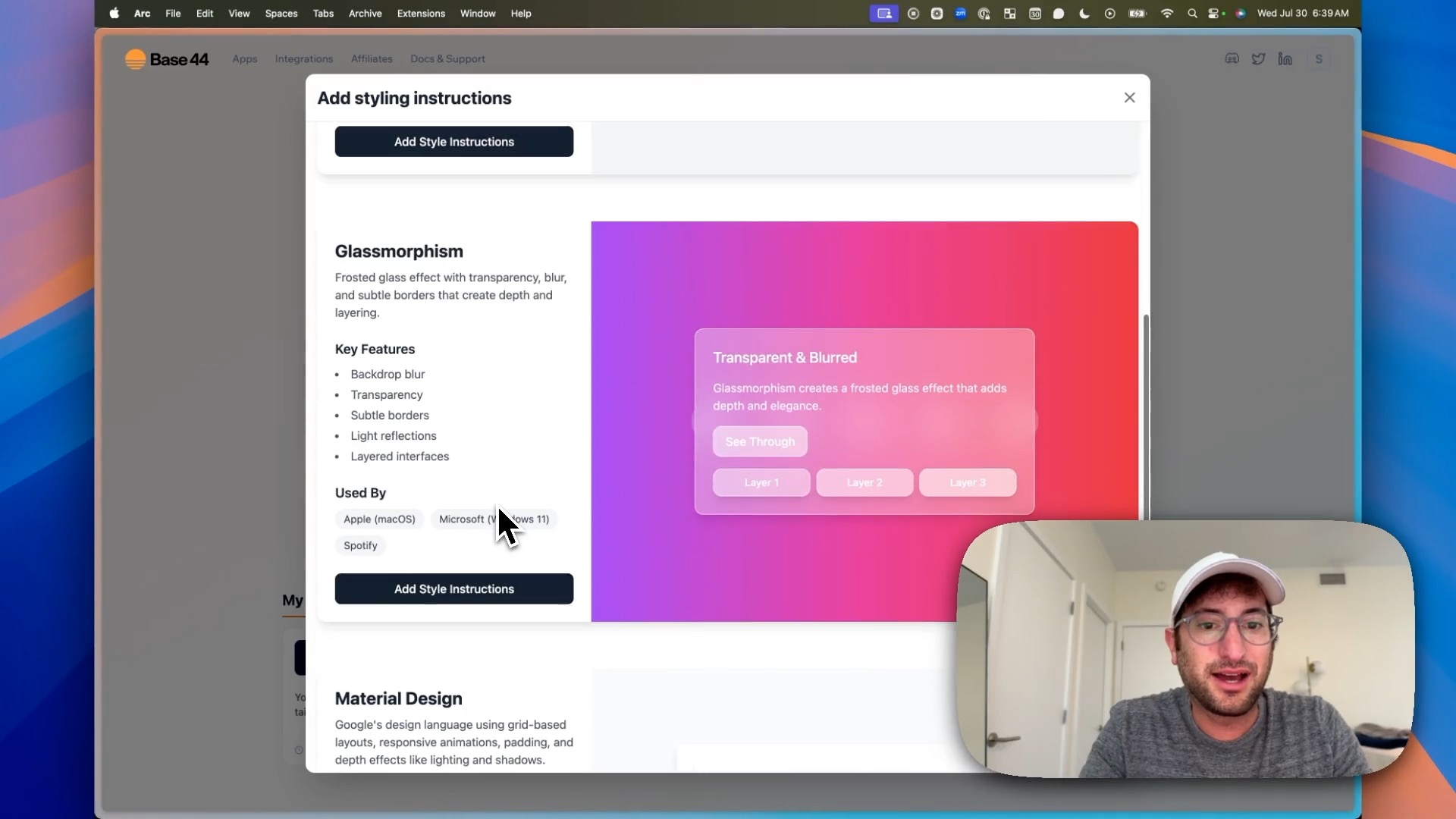Image resolution: width=1456 pixels, height=819 pixels.
Task: Click the date and time display
Action: pos(1303,14)
